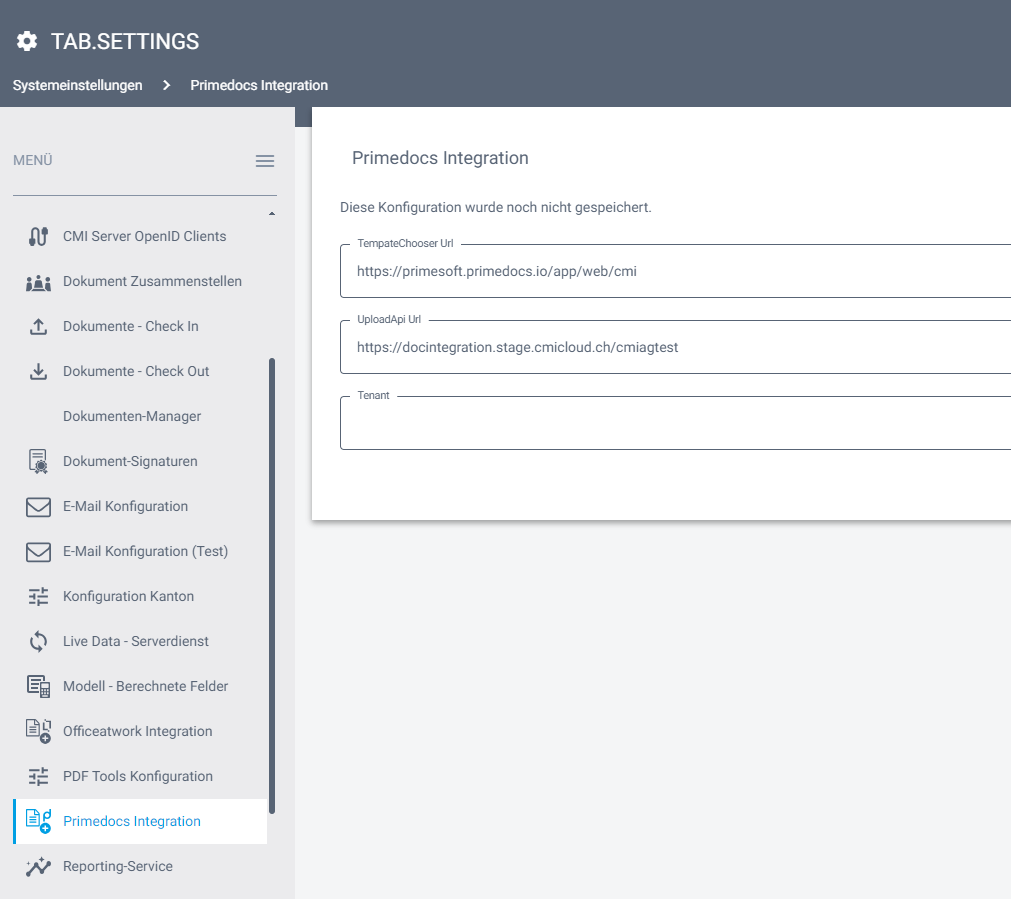Click the Berechnete Felder calculator icon
The image size is (1011, 899).
(x=39, y=687)
